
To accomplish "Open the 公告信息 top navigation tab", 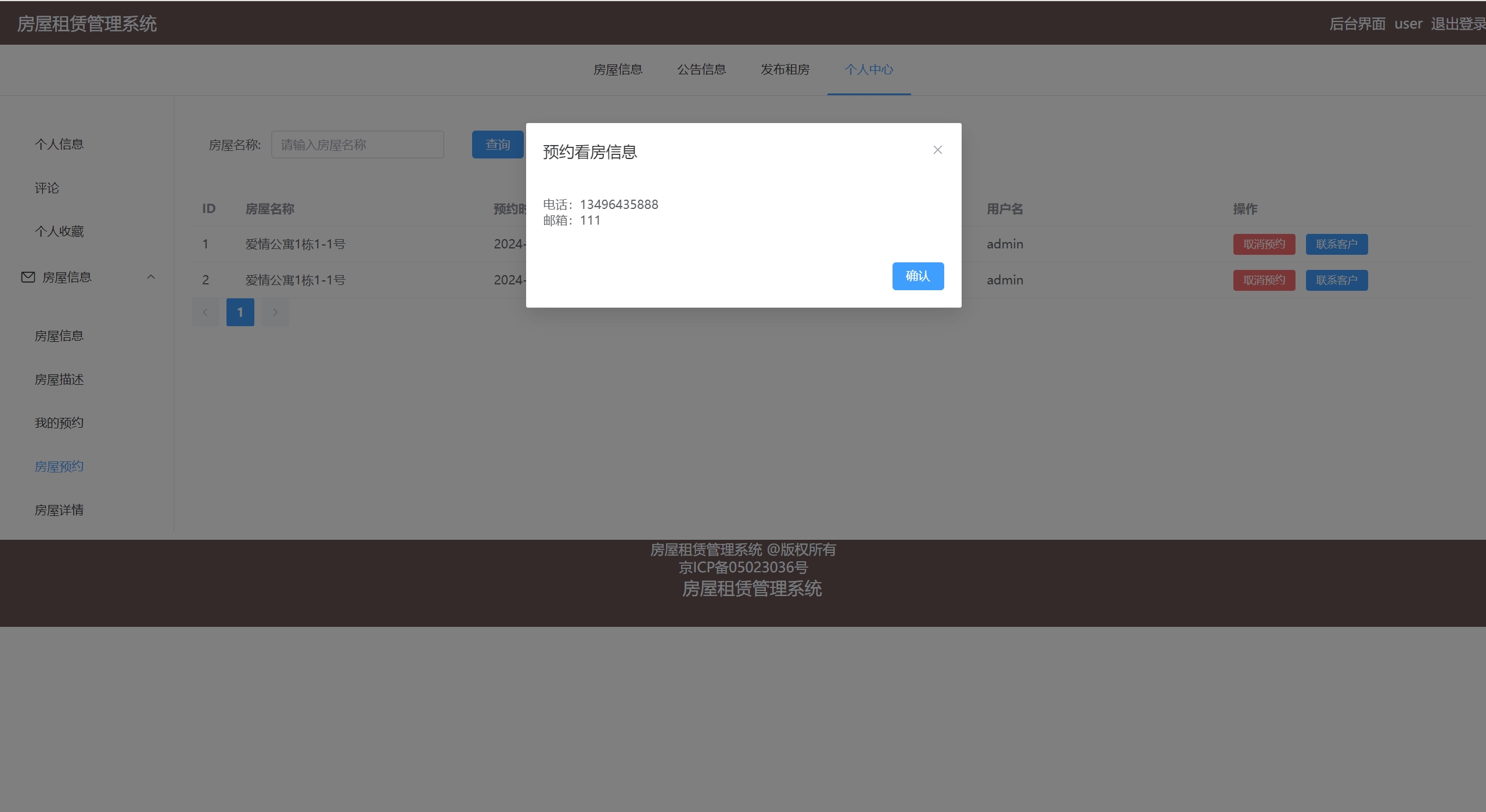I will 701,70.
